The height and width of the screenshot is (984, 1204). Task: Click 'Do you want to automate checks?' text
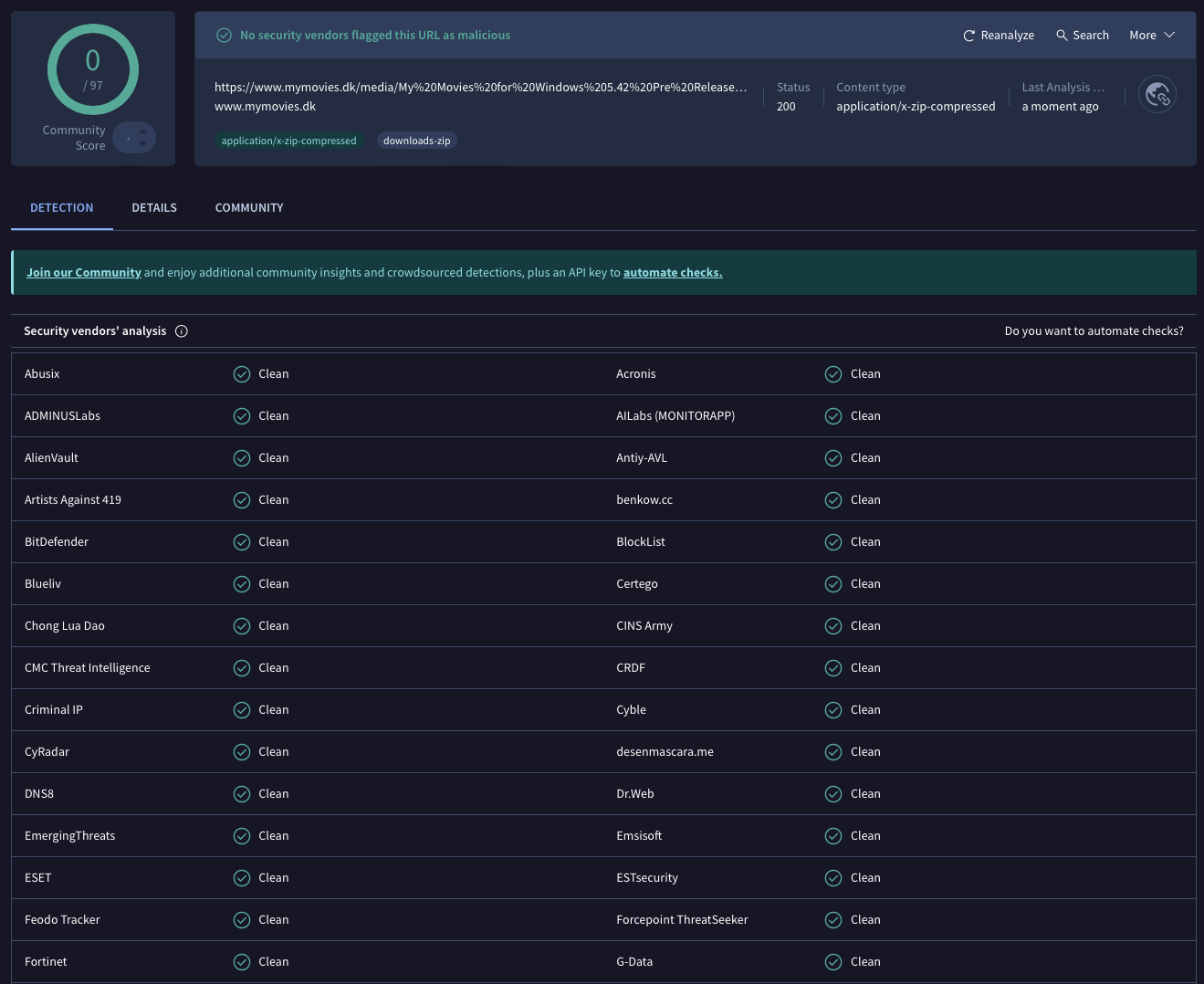tap(1094, 331)
